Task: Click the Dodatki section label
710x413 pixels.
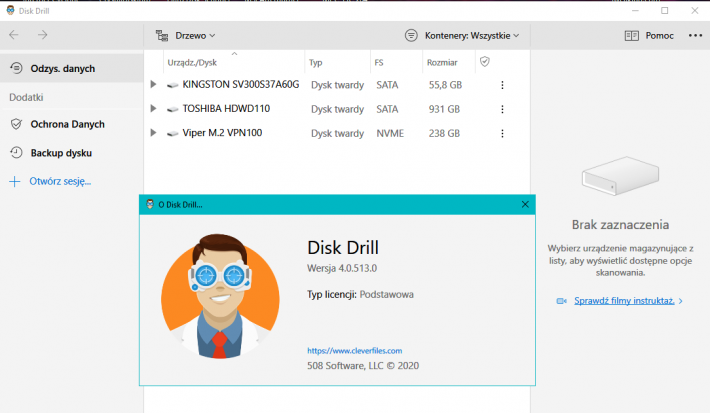Action: click(26, 97)
